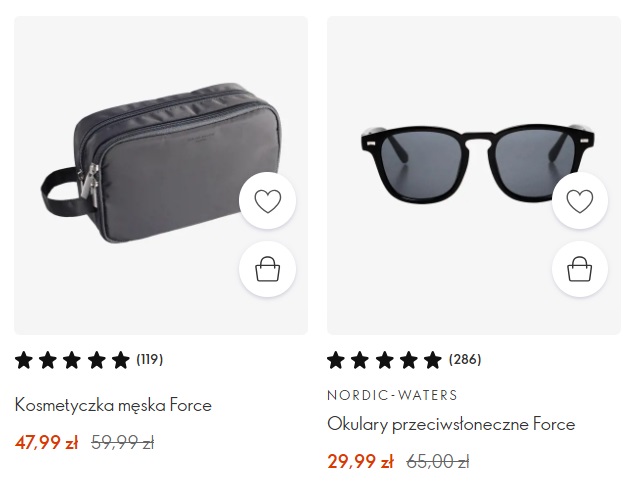Click the crossed-out 59,99 zł price
This screenshot has height=486, width=638.
[122, 442]
